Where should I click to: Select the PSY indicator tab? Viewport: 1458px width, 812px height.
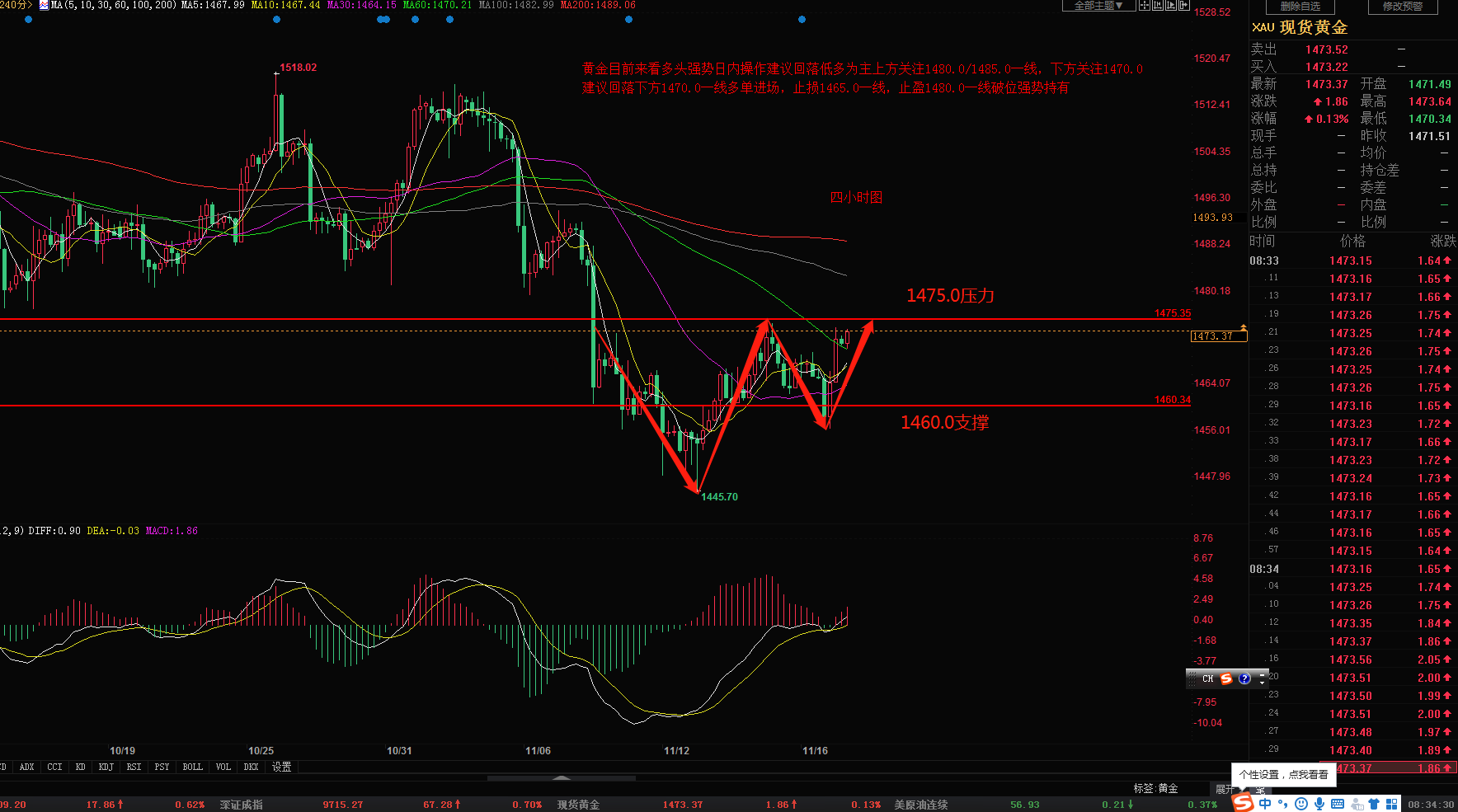pos(162,767)
